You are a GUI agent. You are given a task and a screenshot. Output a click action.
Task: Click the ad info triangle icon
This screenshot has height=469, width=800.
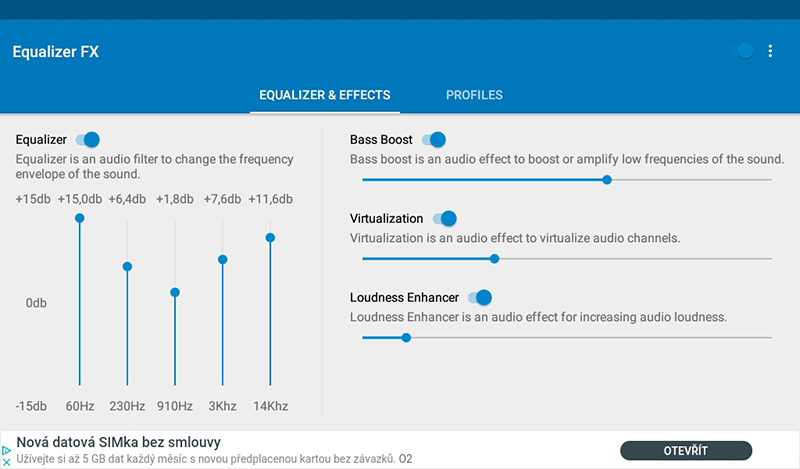pyautogui.click(x=7, y=451)
